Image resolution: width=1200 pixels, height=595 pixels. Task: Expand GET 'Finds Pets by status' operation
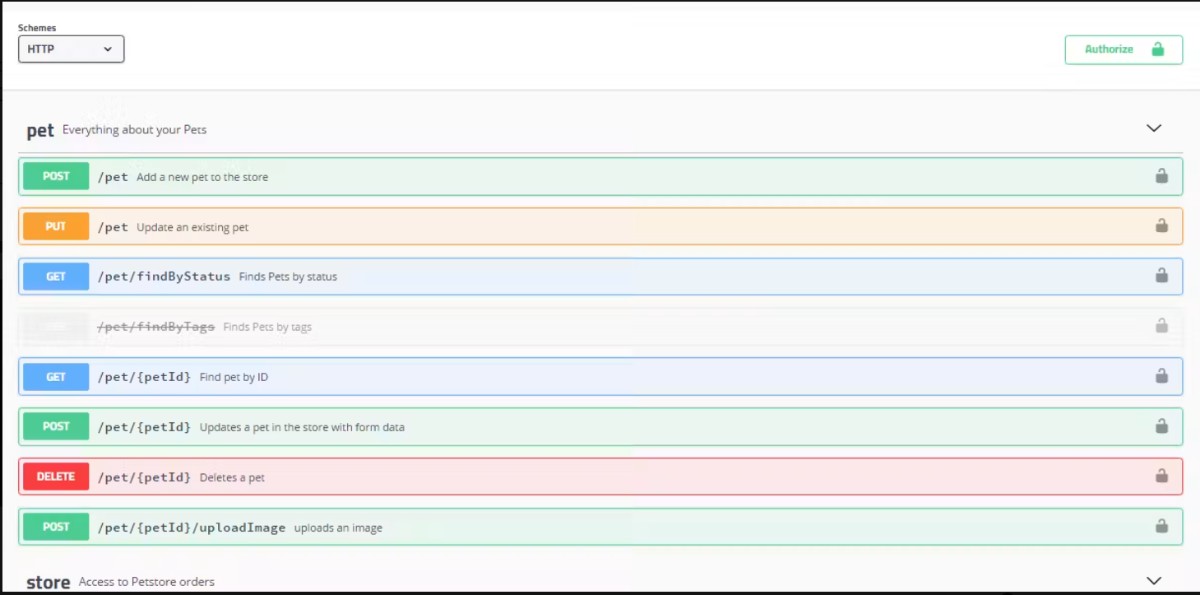tap(600, 276)
